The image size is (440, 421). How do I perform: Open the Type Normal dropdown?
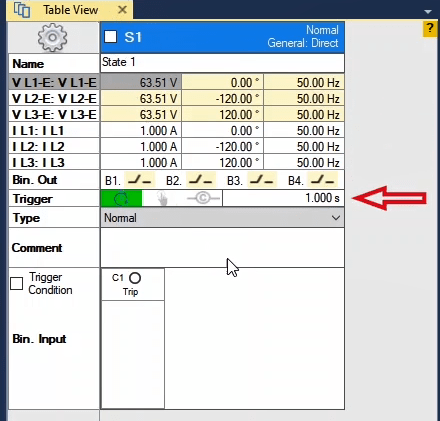point(222,218)
